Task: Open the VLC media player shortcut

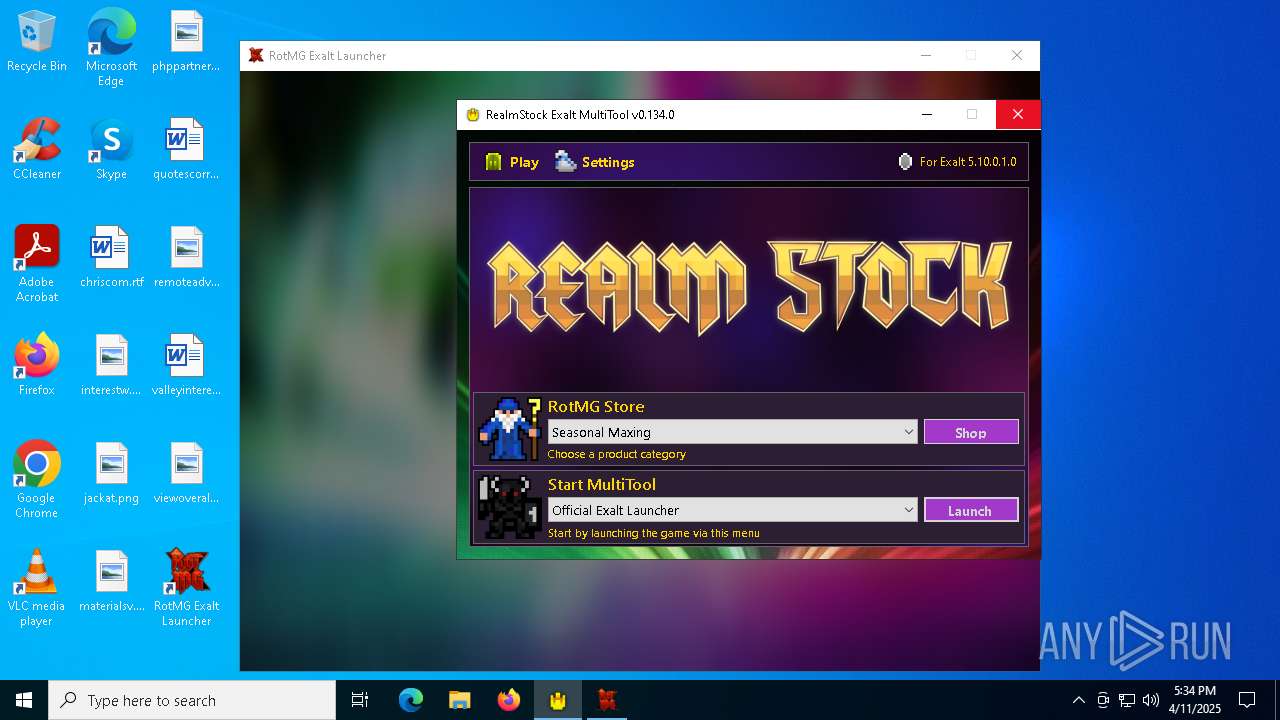Action: click(x=37, y=588)
